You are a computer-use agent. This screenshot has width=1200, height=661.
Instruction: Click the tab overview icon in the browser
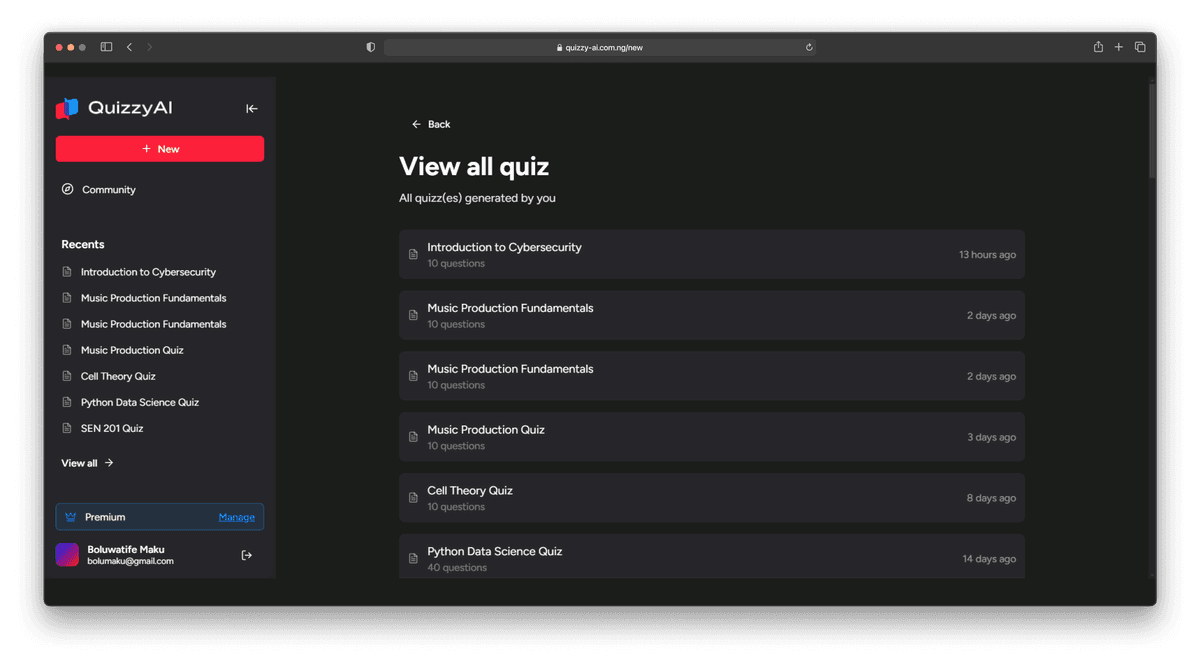1140,46
